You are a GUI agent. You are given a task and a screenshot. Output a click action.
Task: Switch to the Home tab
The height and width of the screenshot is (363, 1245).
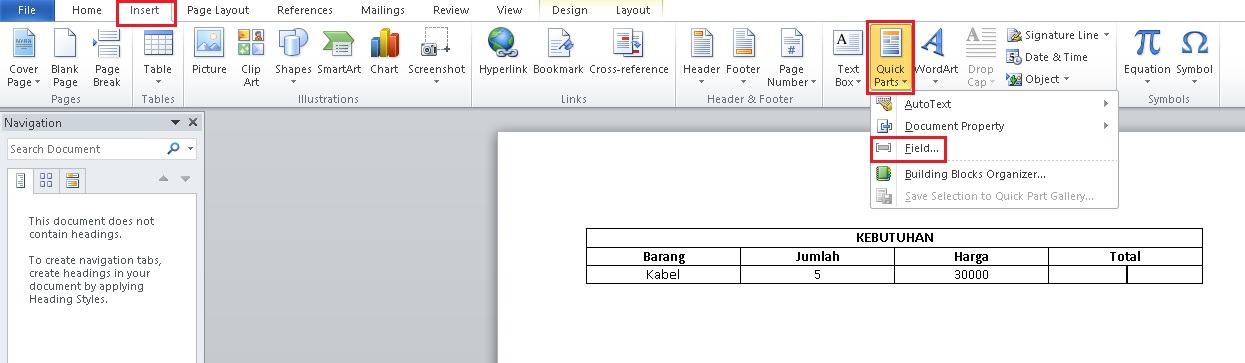point(87,10)
